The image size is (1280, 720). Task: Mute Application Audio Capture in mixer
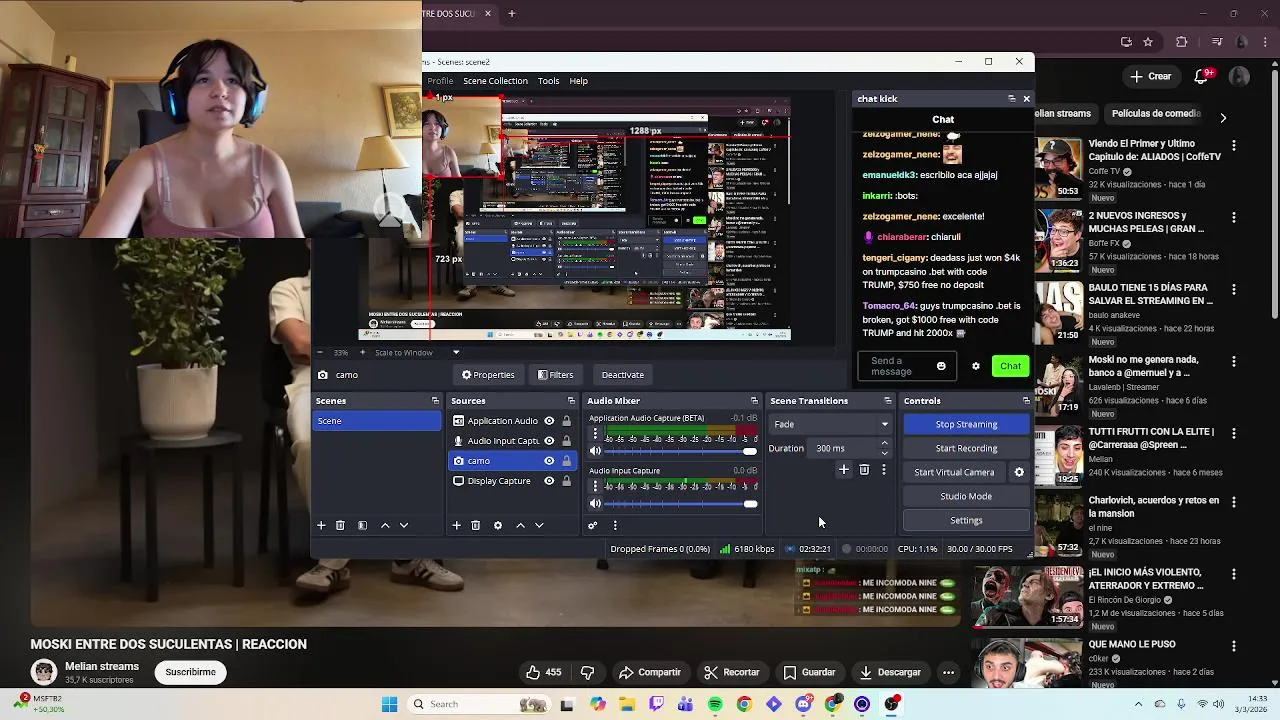595,451
